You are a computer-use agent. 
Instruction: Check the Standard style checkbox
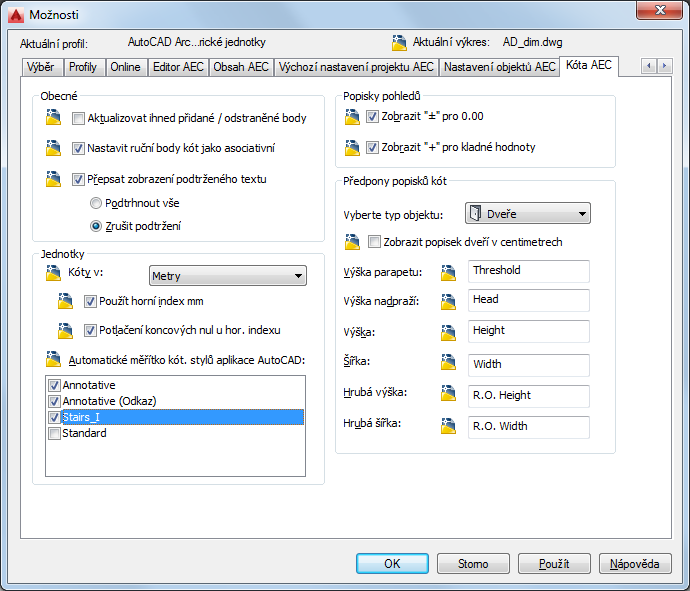54,433
